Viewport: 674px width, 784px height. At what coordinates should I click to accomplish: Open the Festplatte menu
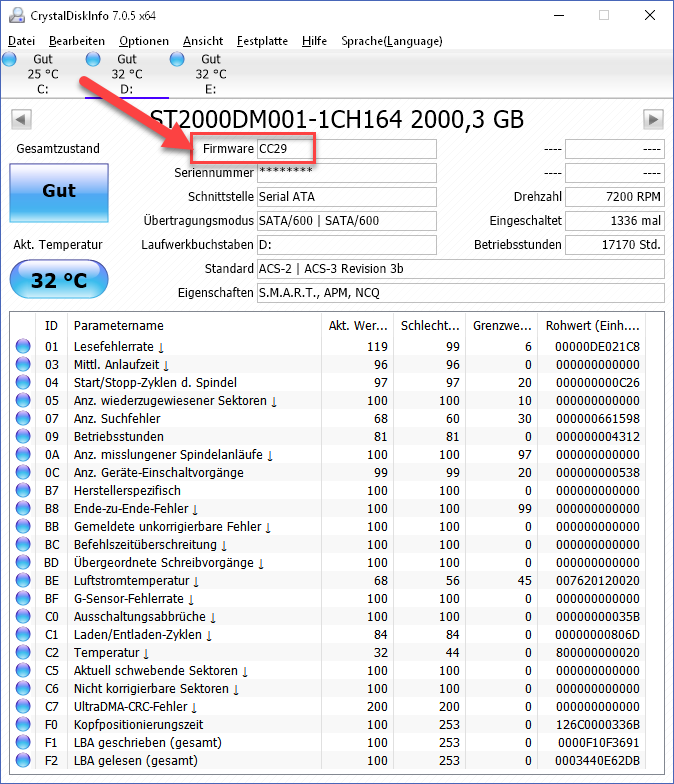262,41
